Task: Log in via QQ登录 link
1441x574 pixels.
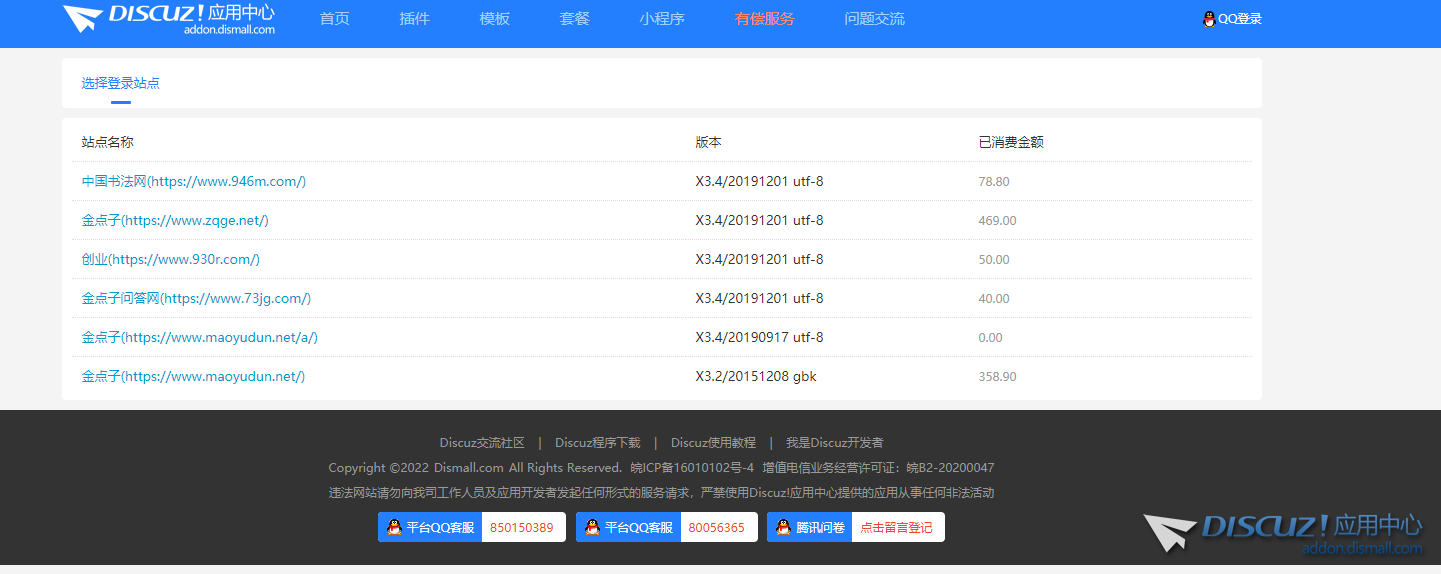Action: coord(1240,19)
